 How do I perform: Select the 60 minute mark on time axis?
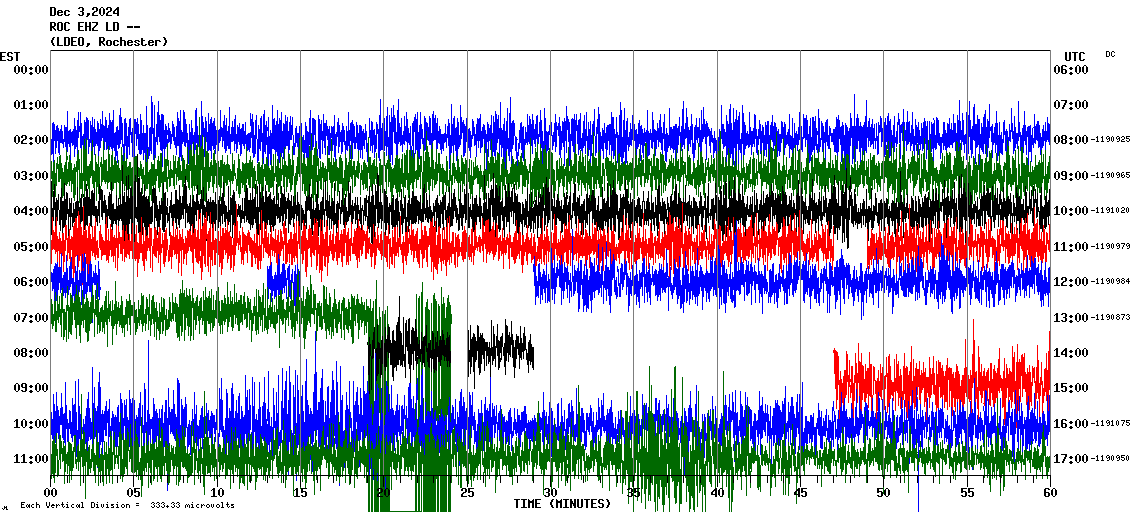click(1049, 493)
